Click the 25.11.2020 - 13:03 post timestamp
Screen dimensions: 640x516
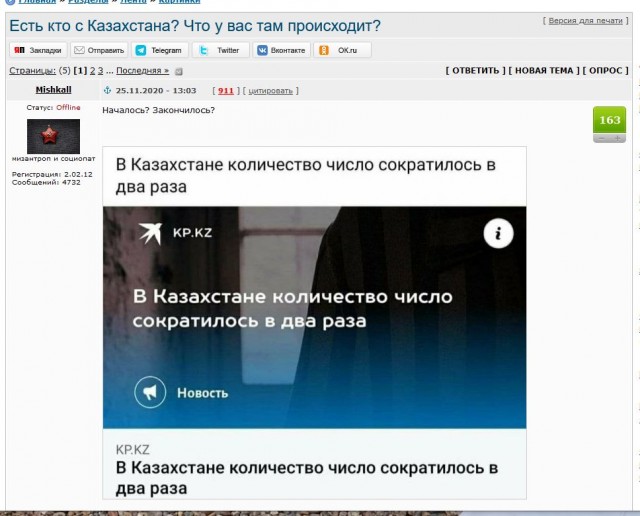pos(156,91)
